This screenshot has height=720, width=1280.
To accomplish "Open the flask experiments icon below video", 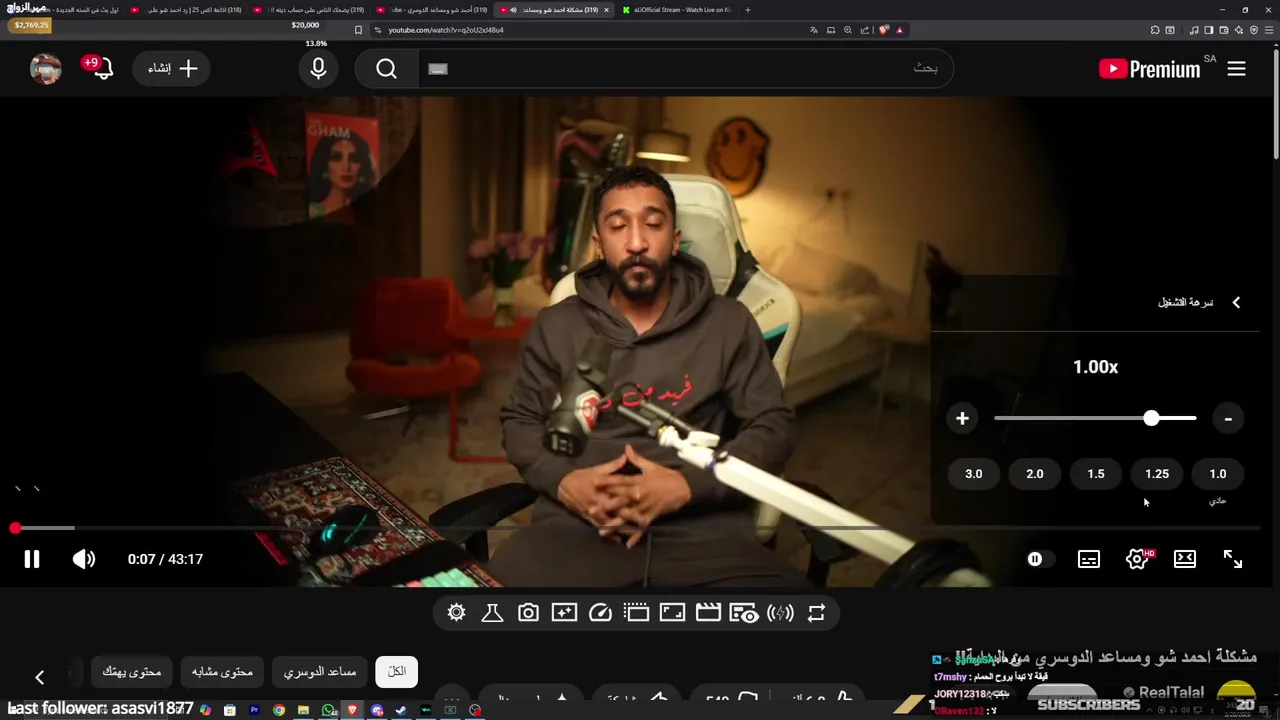I will [x=492, y=613].
